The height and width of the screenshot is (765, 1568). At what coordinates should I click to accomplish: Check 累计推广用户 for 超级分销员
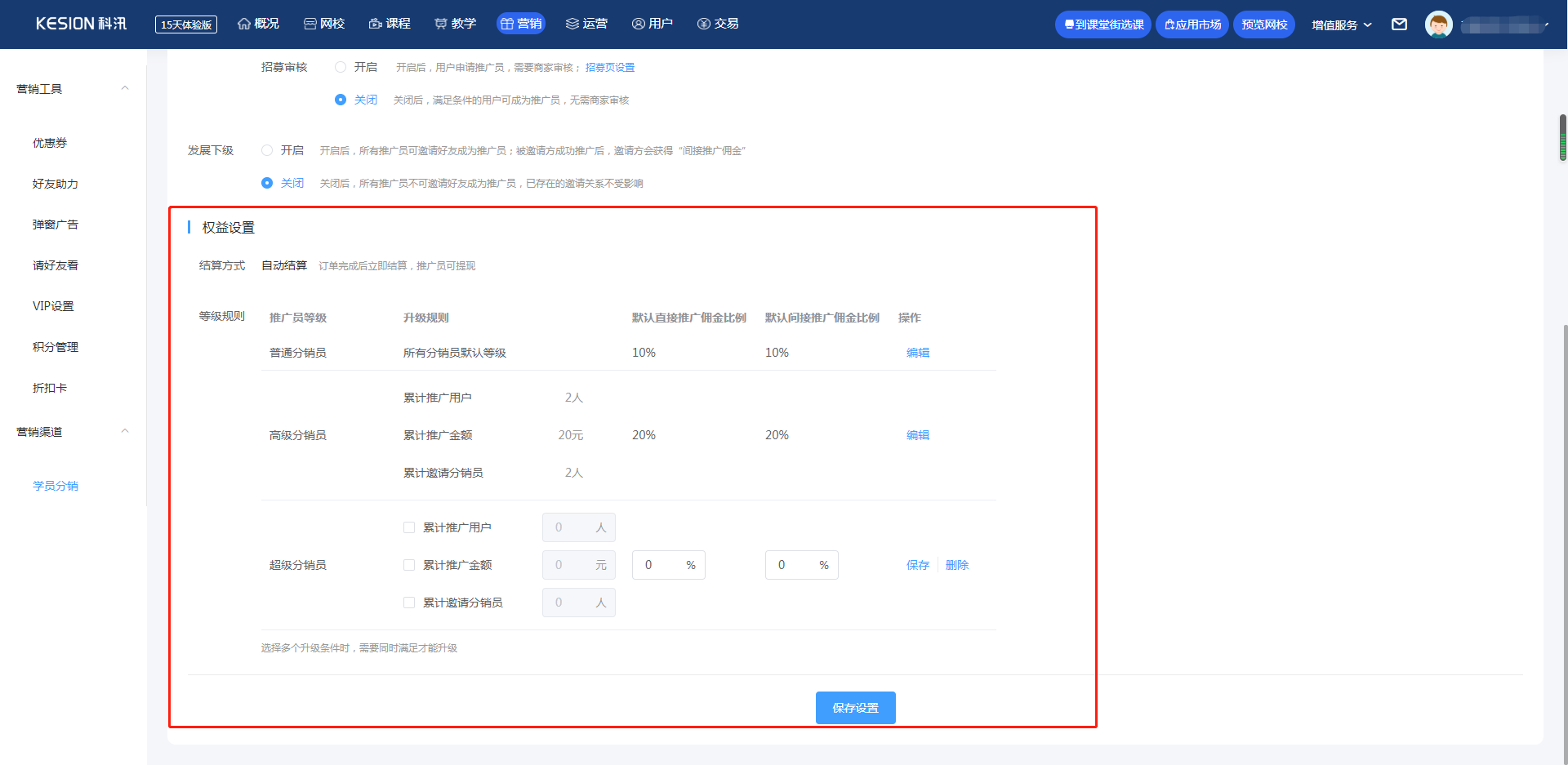click(409, 527)
